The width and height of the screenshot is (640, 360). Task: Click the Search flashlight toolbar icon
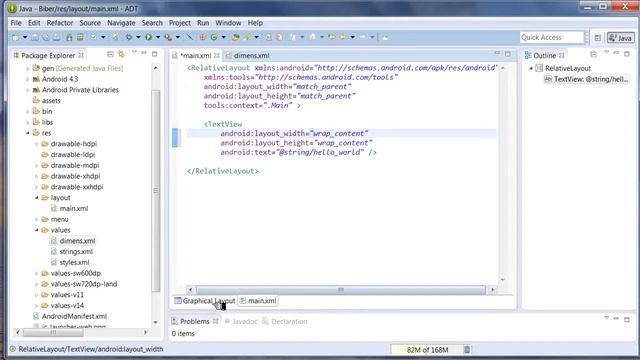[x=247, y=37]
